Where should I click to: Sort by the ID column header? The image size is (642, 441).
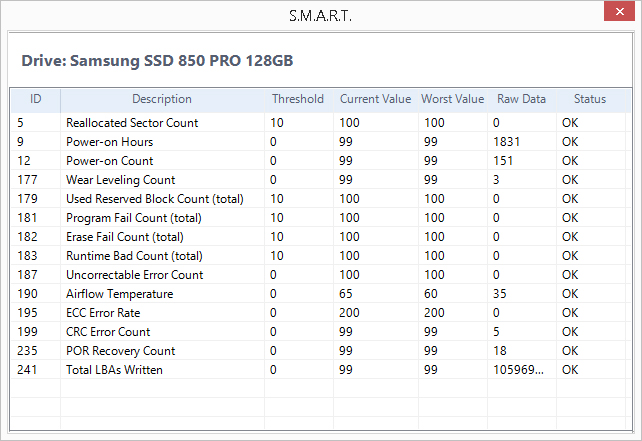[x=36, y=99]
